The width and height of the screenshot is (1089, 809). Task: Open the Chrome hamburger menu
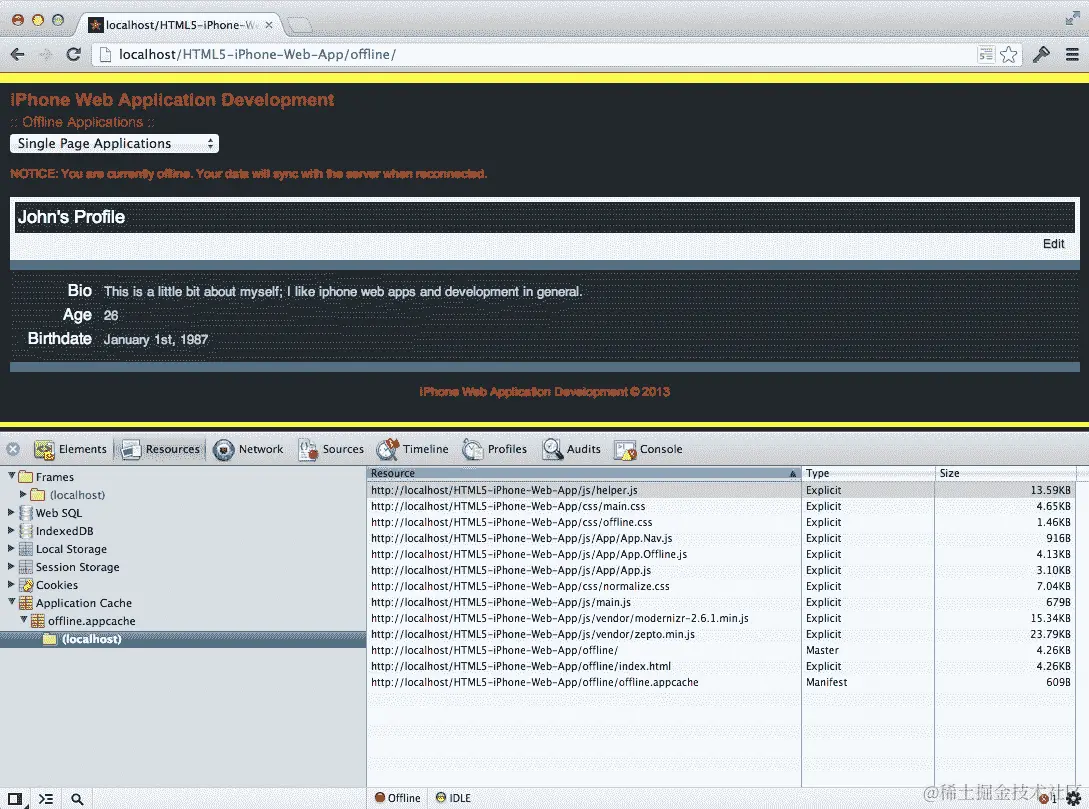[x=1072, y=54]
